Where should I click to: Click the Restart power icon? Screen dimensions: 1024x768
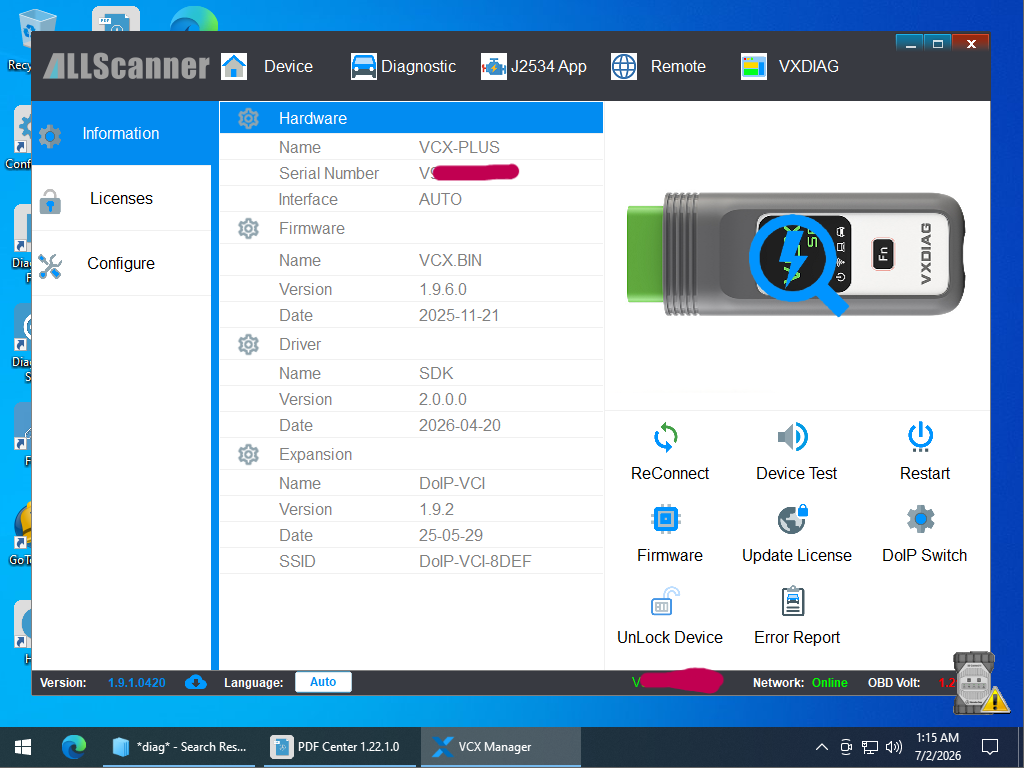click(x=920, y=437)
